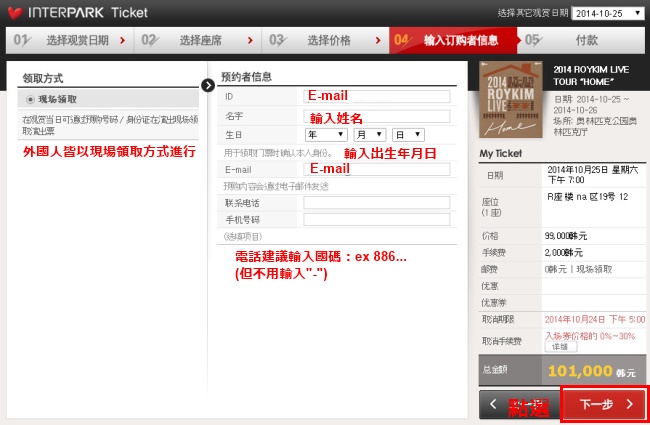Image resolution: width=650 pixels, height=425 pixels.
Task: Select the 现场领取 radio button
Action: (30, 100)
